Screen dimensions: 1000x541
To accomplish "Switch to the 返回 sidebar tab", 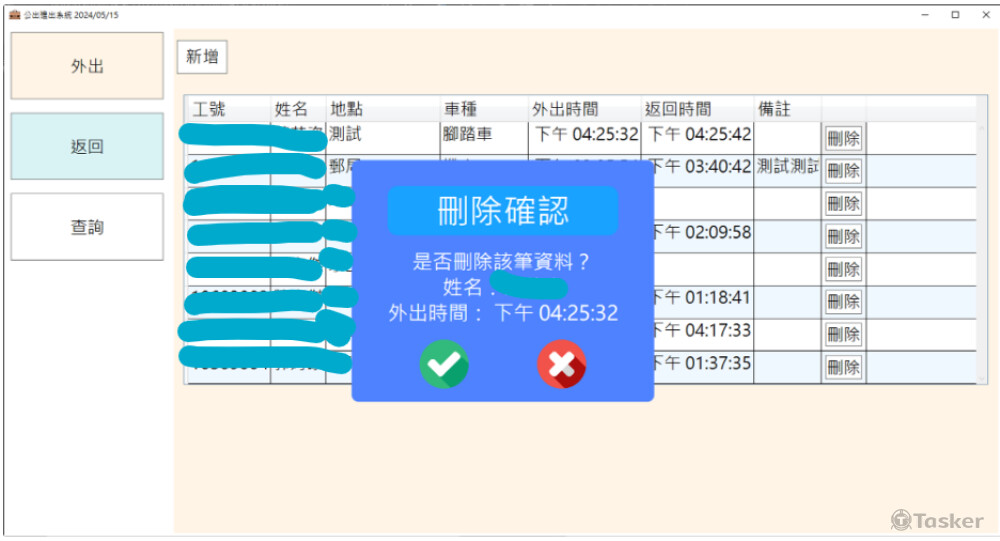I will (x=87, y=147).
